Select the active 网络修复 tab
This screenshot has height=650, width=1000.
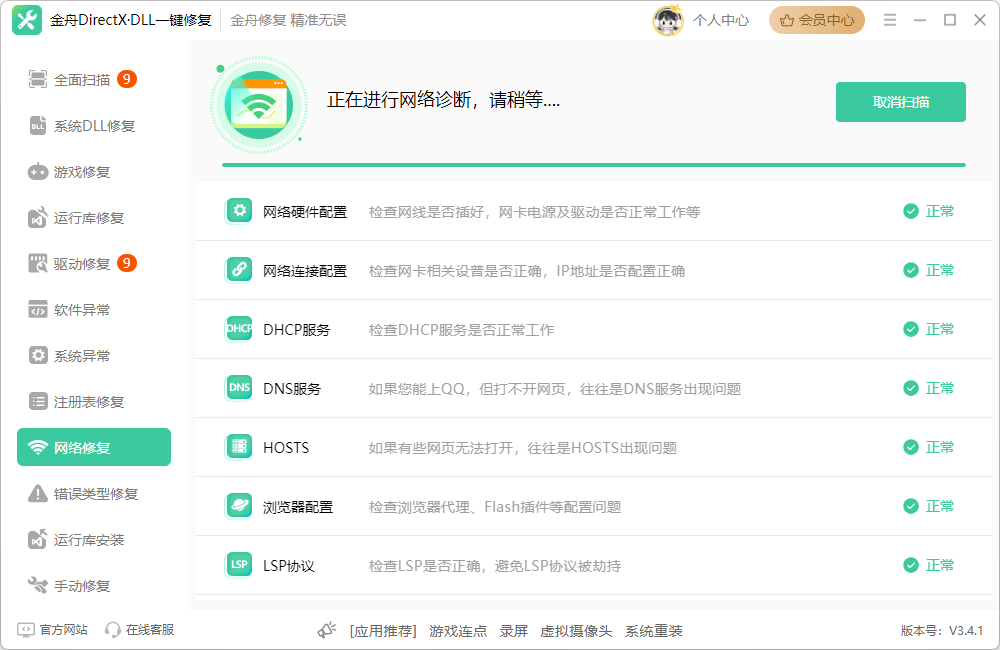94,447
